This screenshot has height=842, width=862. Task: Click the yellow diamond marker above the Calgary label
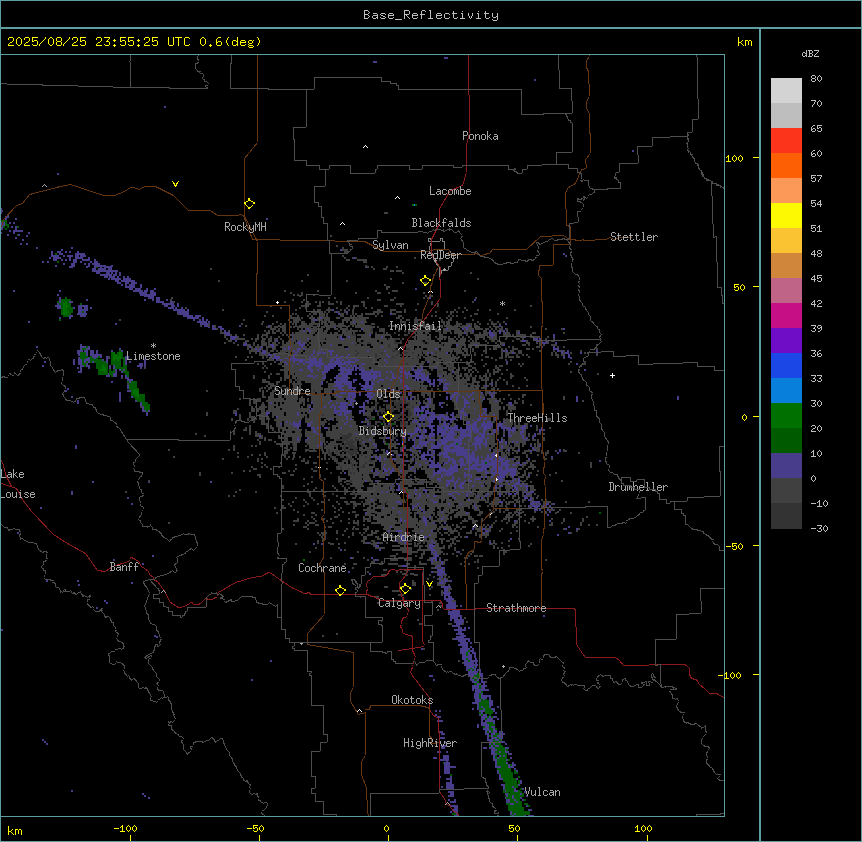click(x=405, y=589)
